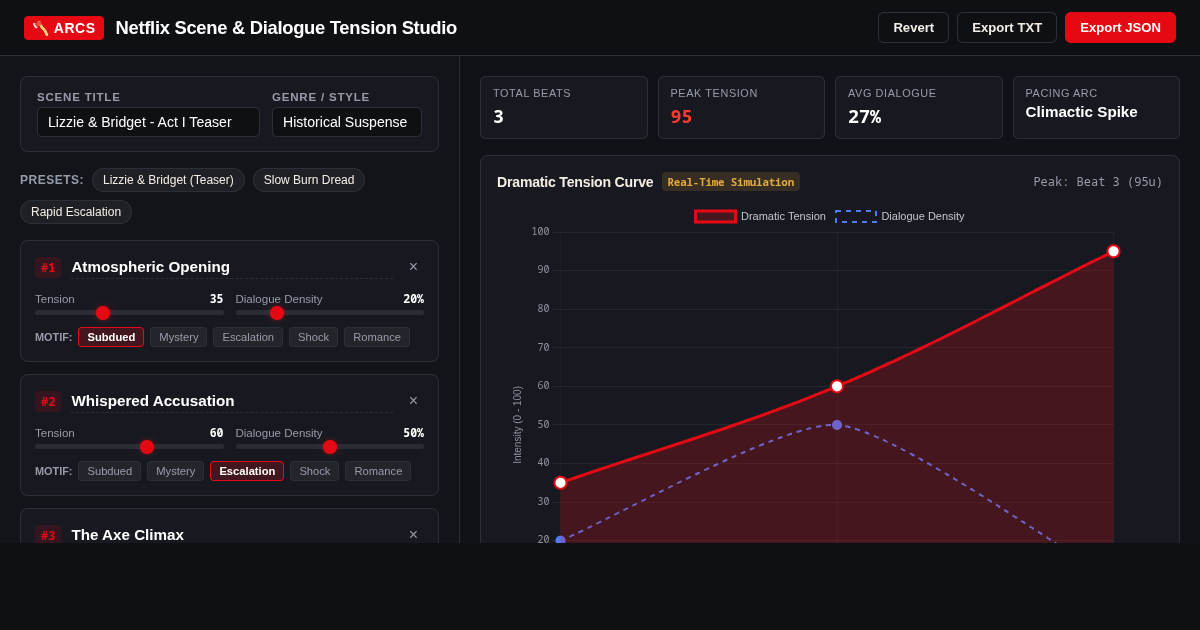Edit the Whispered Accusation beat title
This screenshot has height=630, width=1200.
(232, 401)
